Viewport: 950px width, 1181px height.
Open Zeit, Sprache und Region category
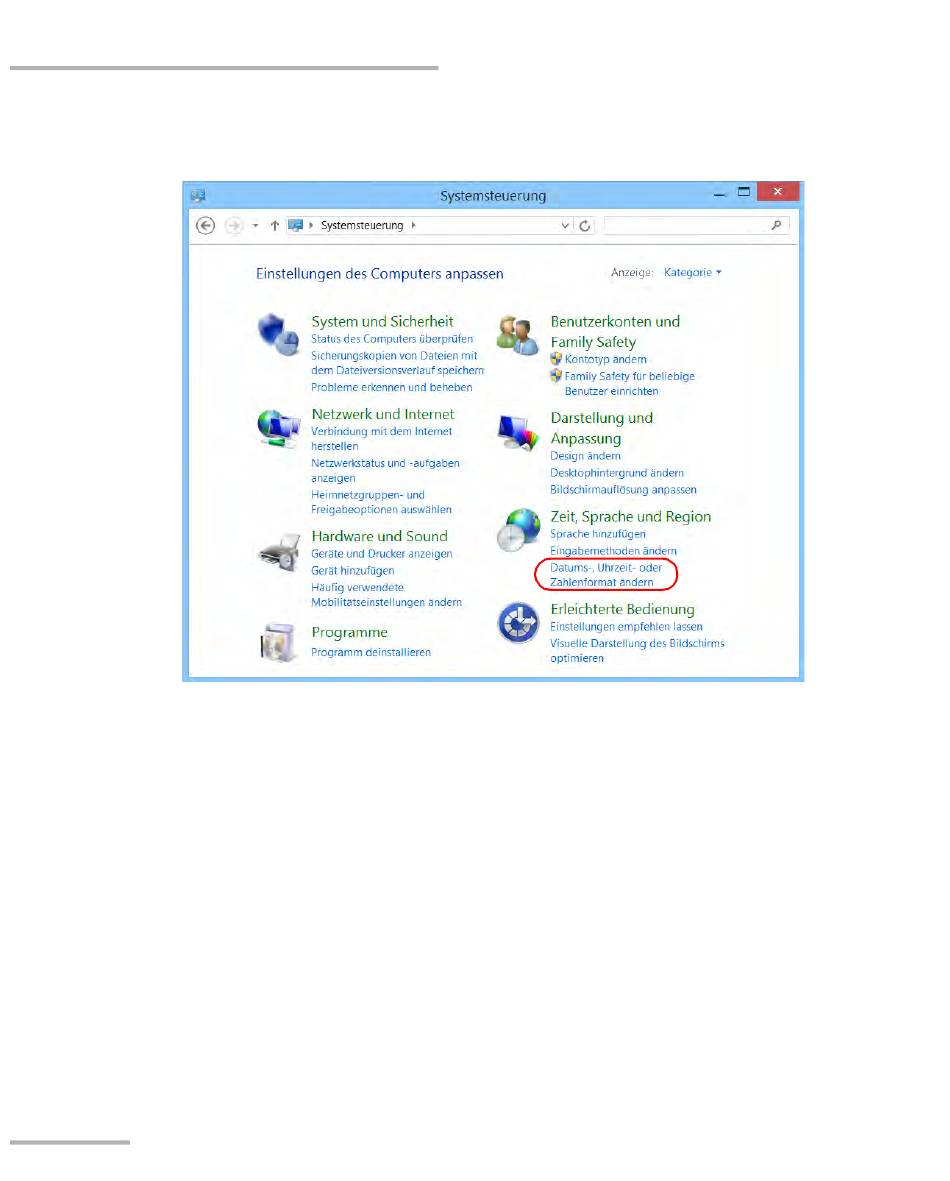pyautogui.click(x=631, y=517)
